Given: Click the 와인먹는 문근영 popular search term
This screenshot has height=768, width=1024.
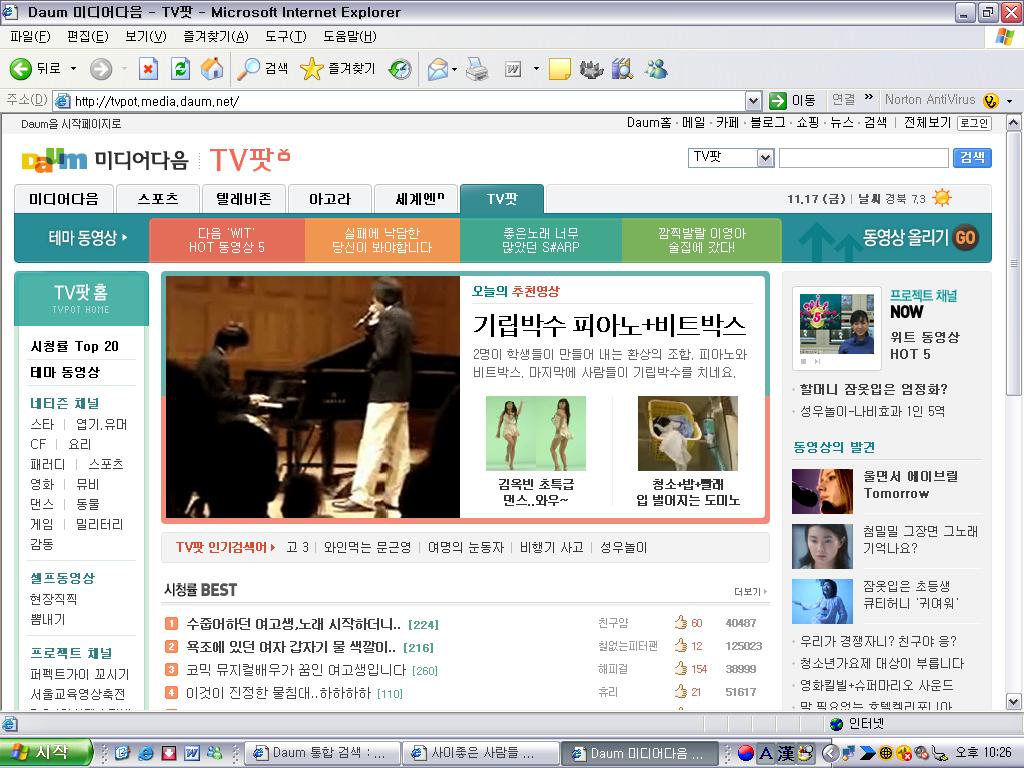Looking at the screenshot, I should pos(367,547).
